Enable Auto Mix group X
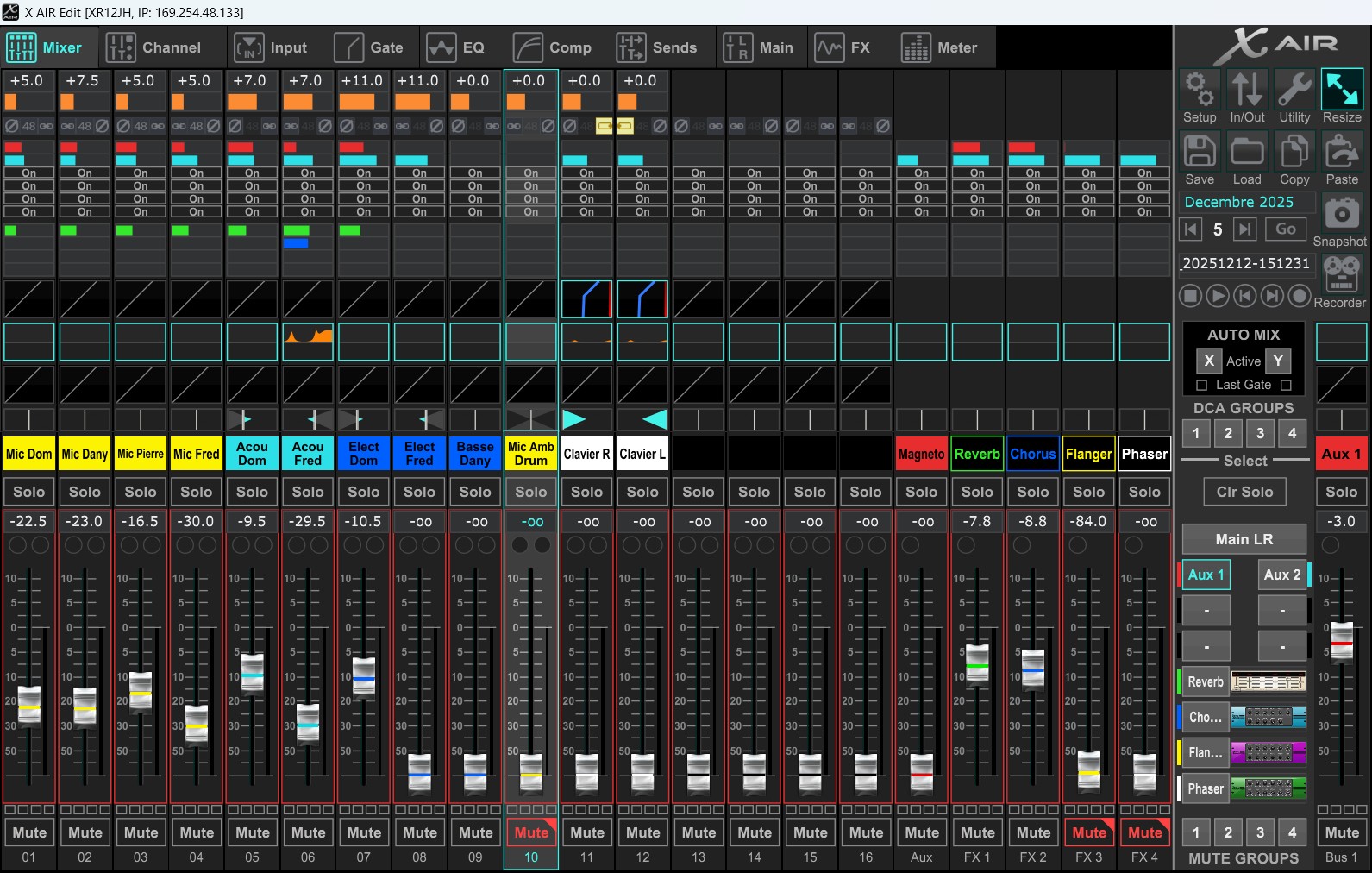 [1209, 361]
